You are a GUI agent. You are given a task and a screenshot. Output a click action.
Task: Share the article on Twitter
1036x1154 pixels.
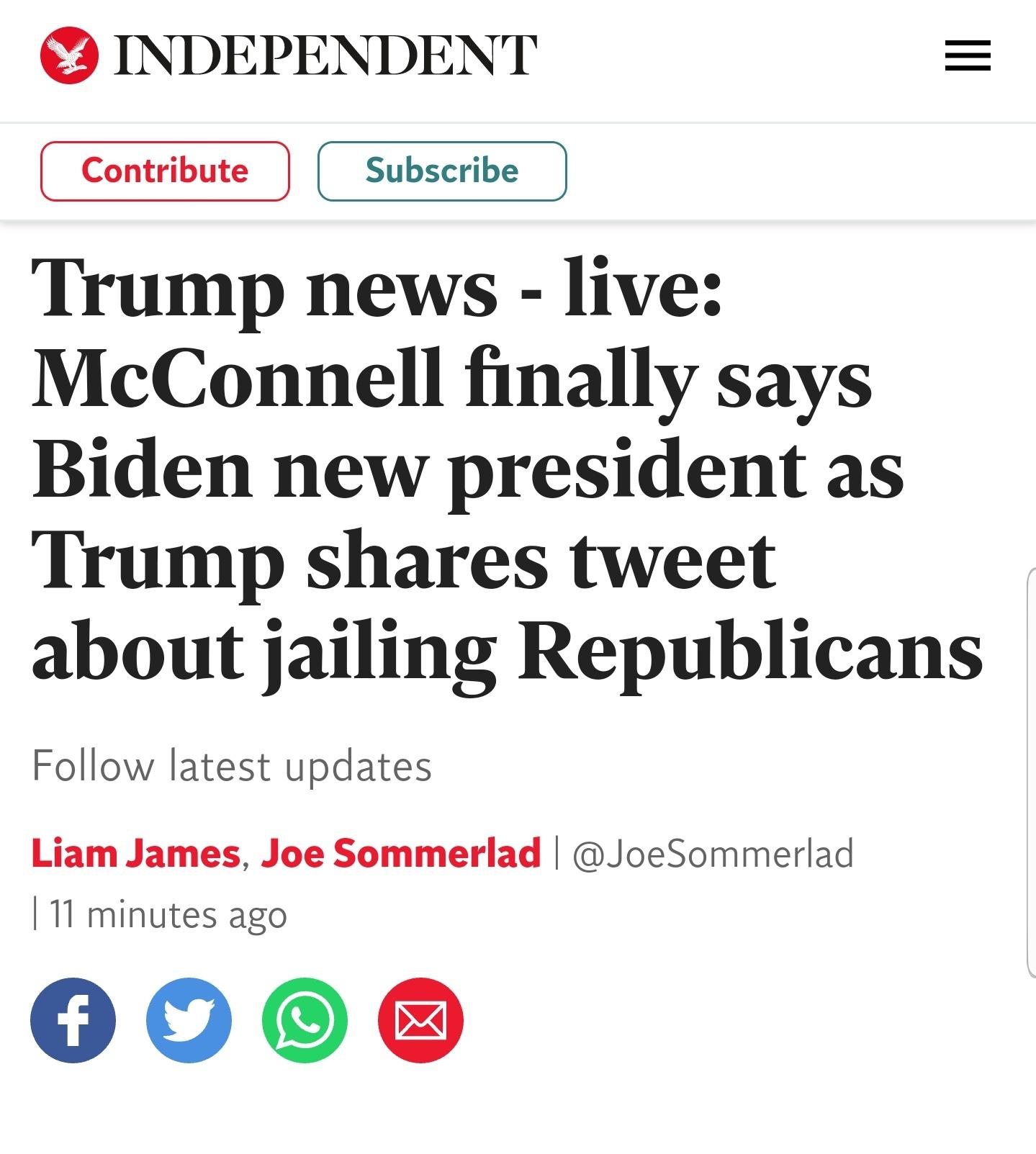pos(189,1019)
